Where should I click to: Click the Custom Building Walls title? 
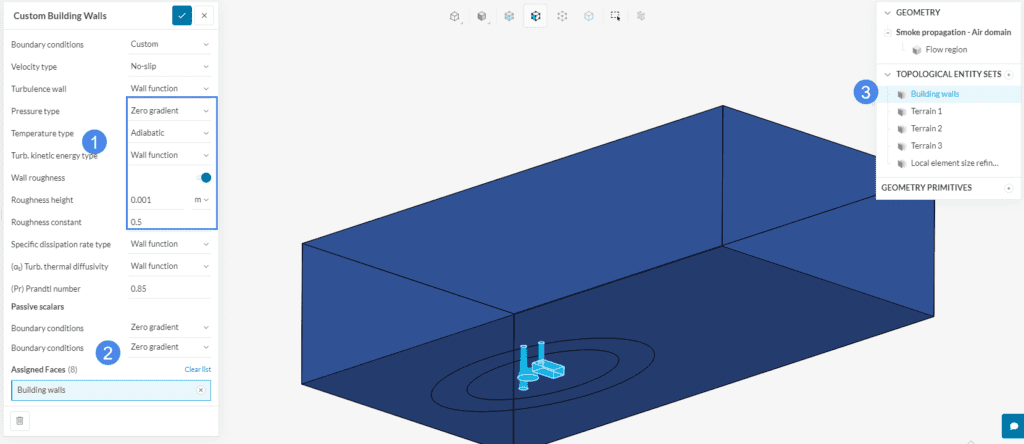pyautogui.click(x=60, y=16)
